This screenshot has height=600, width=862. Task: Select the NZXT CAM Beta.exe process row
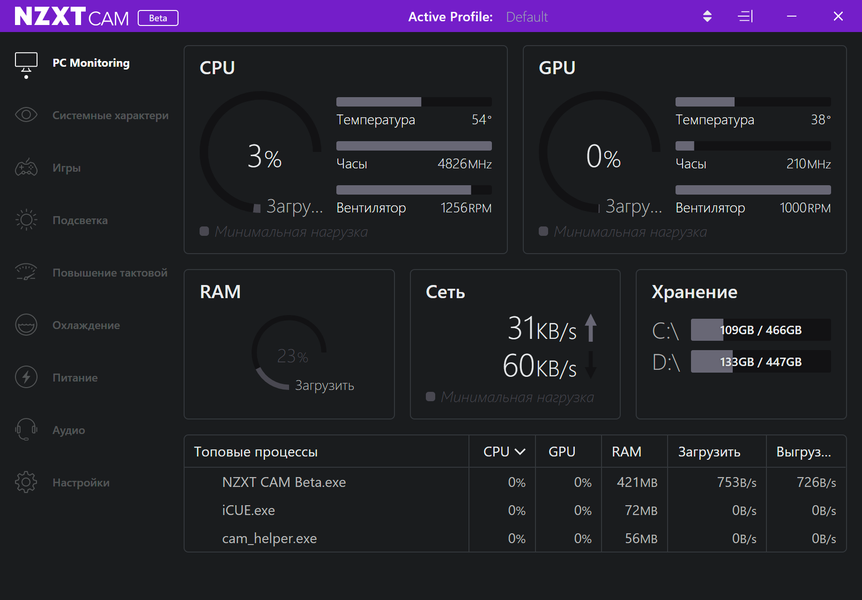click(x=284, y=482)
